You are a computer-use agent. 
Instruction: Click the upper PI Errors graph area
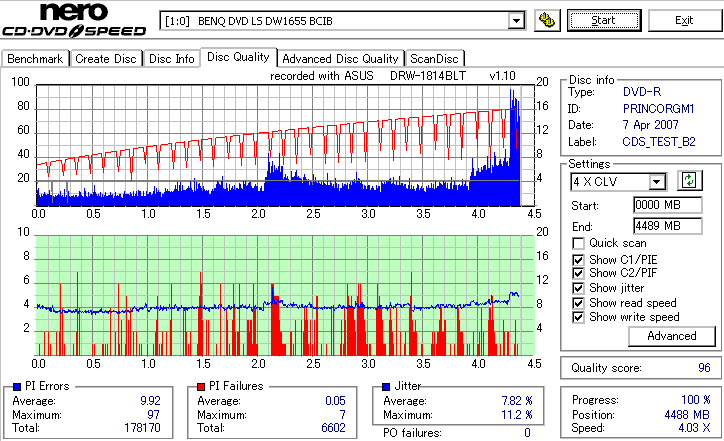click(x=285, y=145)
